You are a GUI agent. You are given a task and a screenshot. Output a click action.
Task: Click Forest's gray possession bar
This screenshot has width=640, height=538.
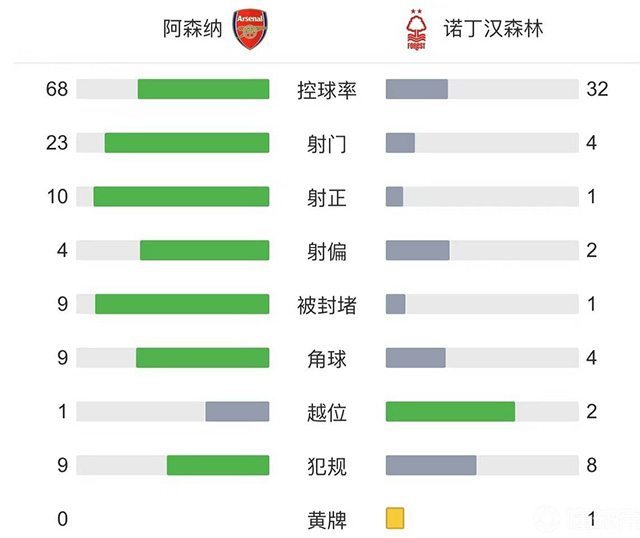(416, 89)
